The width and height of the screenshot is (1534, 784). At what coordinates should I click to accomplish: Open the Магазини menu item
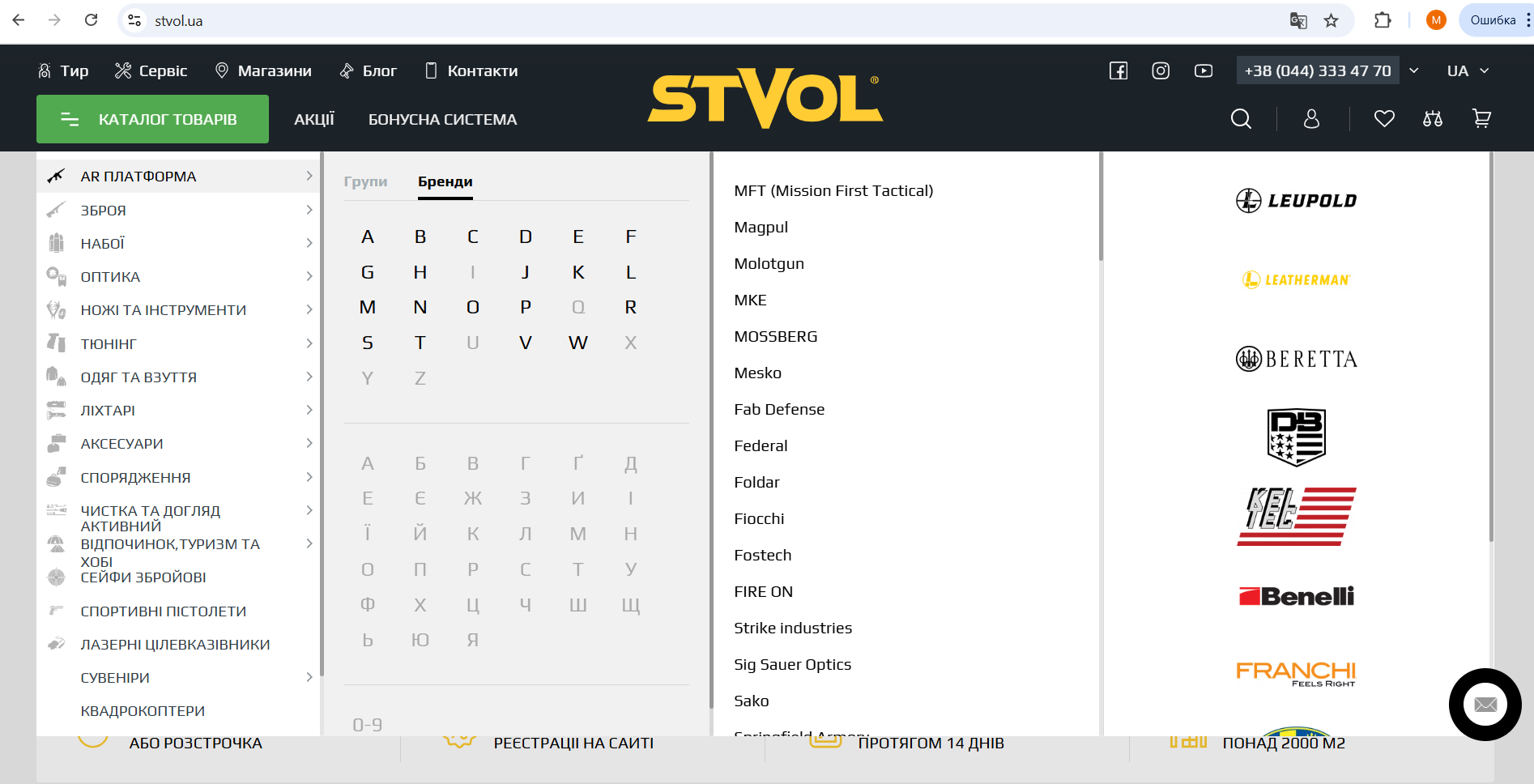[x=263, y=71]
